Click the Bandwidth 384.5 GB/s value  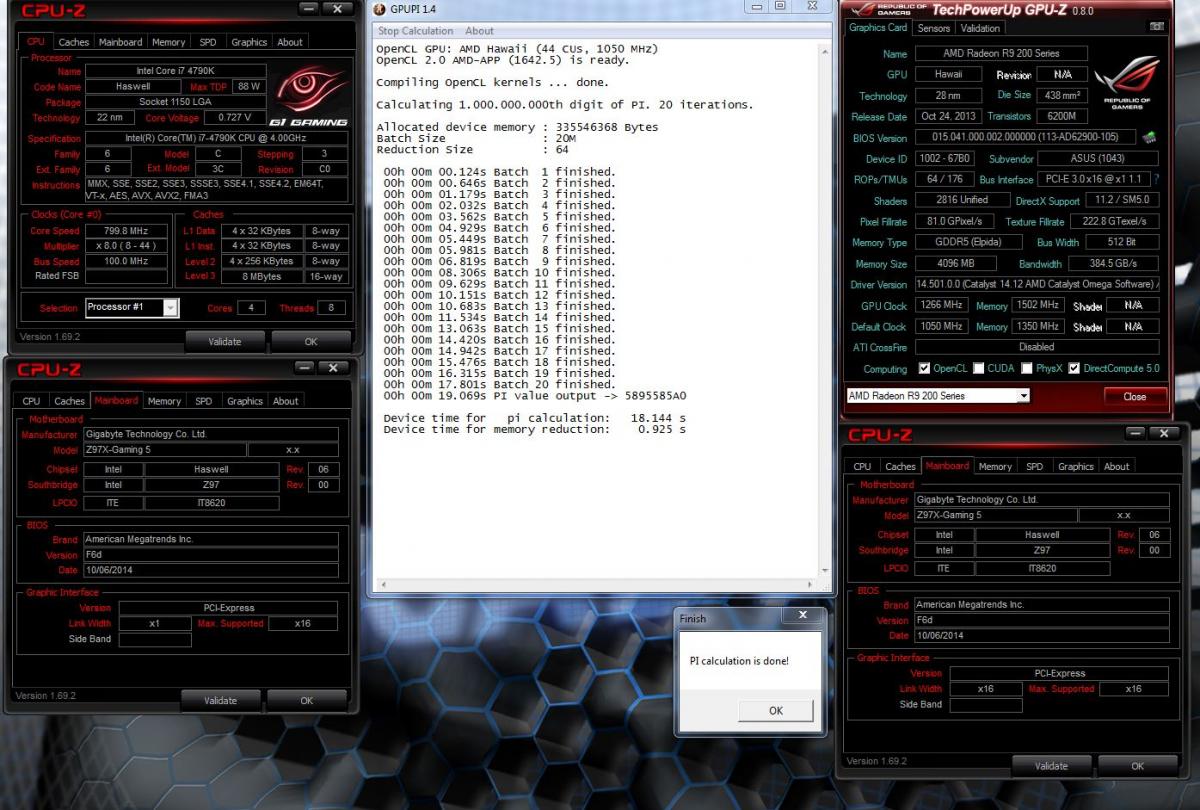[x=1114, y=264]
